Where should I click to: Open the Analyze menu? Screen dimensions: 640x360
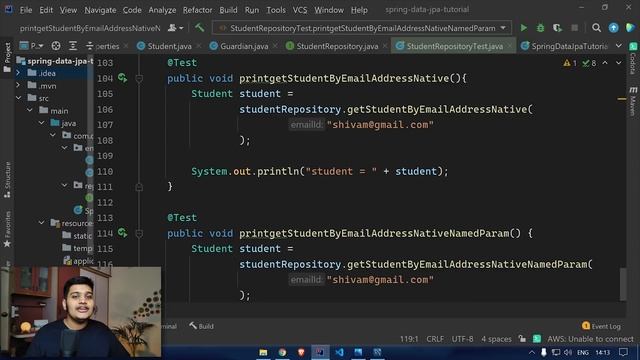[162, 10]
